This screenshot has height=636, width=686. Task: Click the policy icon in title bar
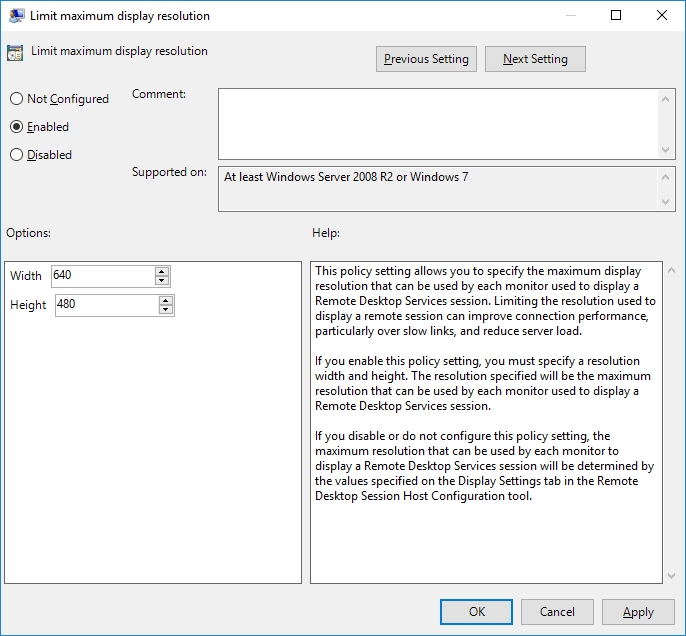coord(17,16)
